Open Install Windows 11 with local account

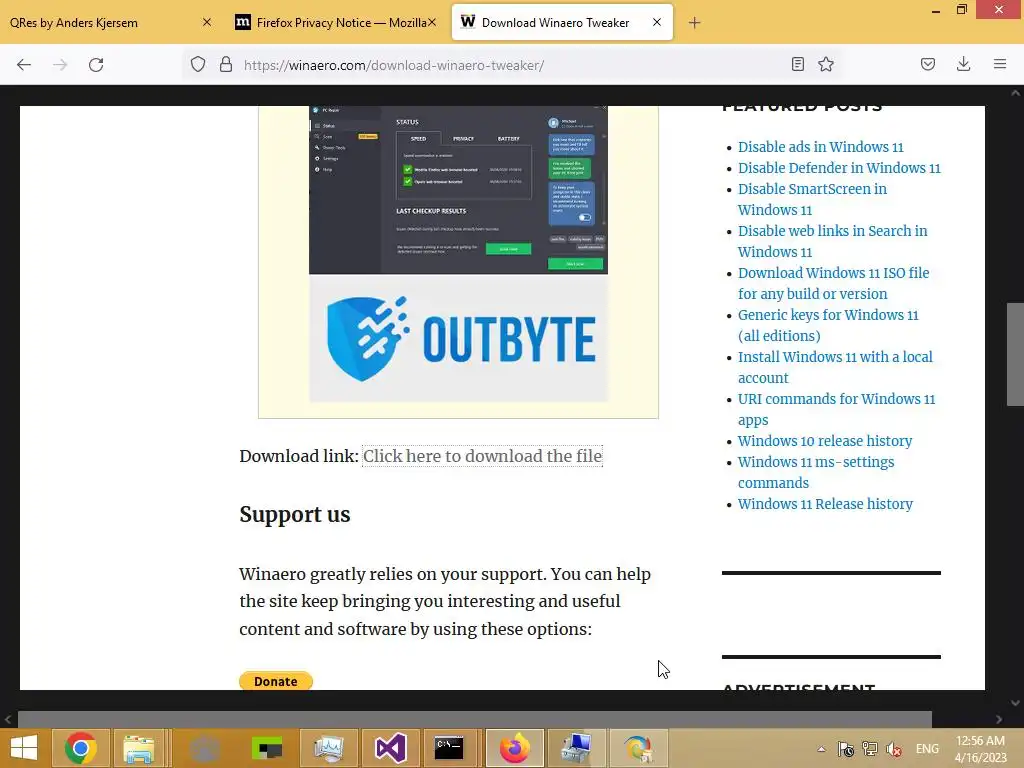click(835, 367)
